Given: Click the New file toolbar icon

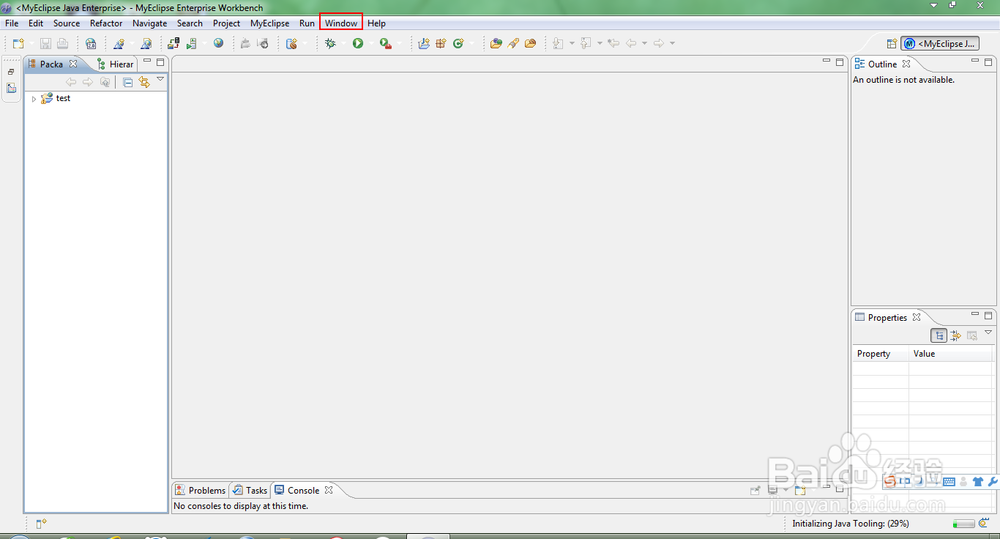Looking at the screenshot, I should 18,43.
